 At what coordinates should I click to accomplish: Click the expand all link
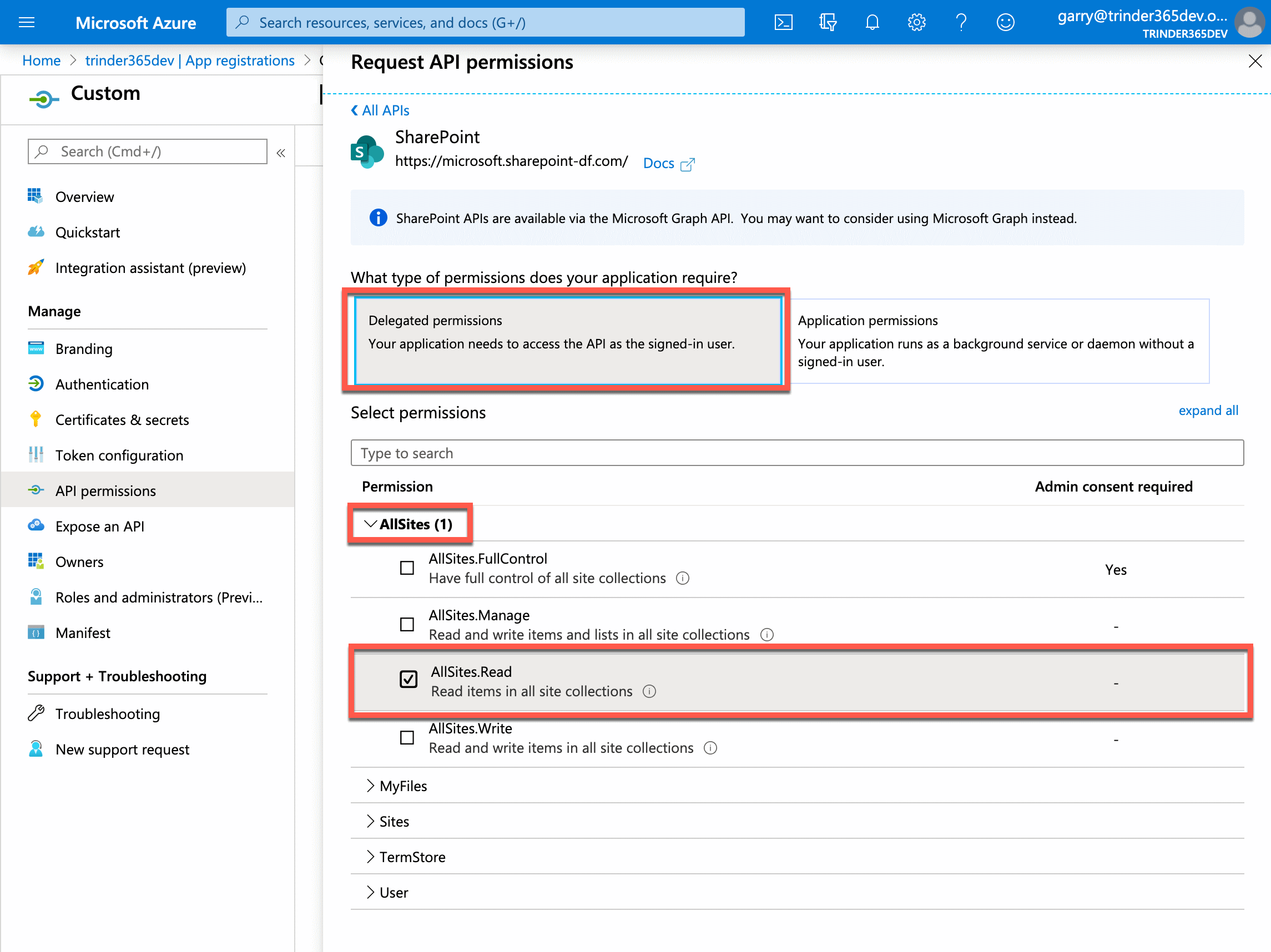point(1208,411)
